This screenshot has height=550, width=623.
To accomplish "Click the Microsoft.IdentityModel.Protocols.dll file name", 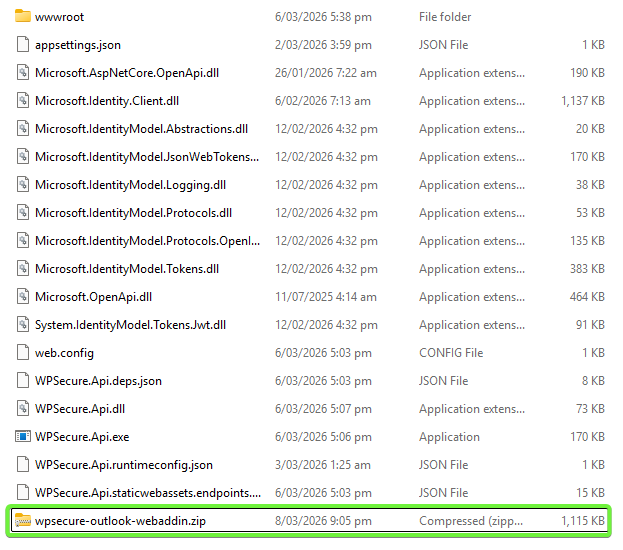I will [133, 213].
